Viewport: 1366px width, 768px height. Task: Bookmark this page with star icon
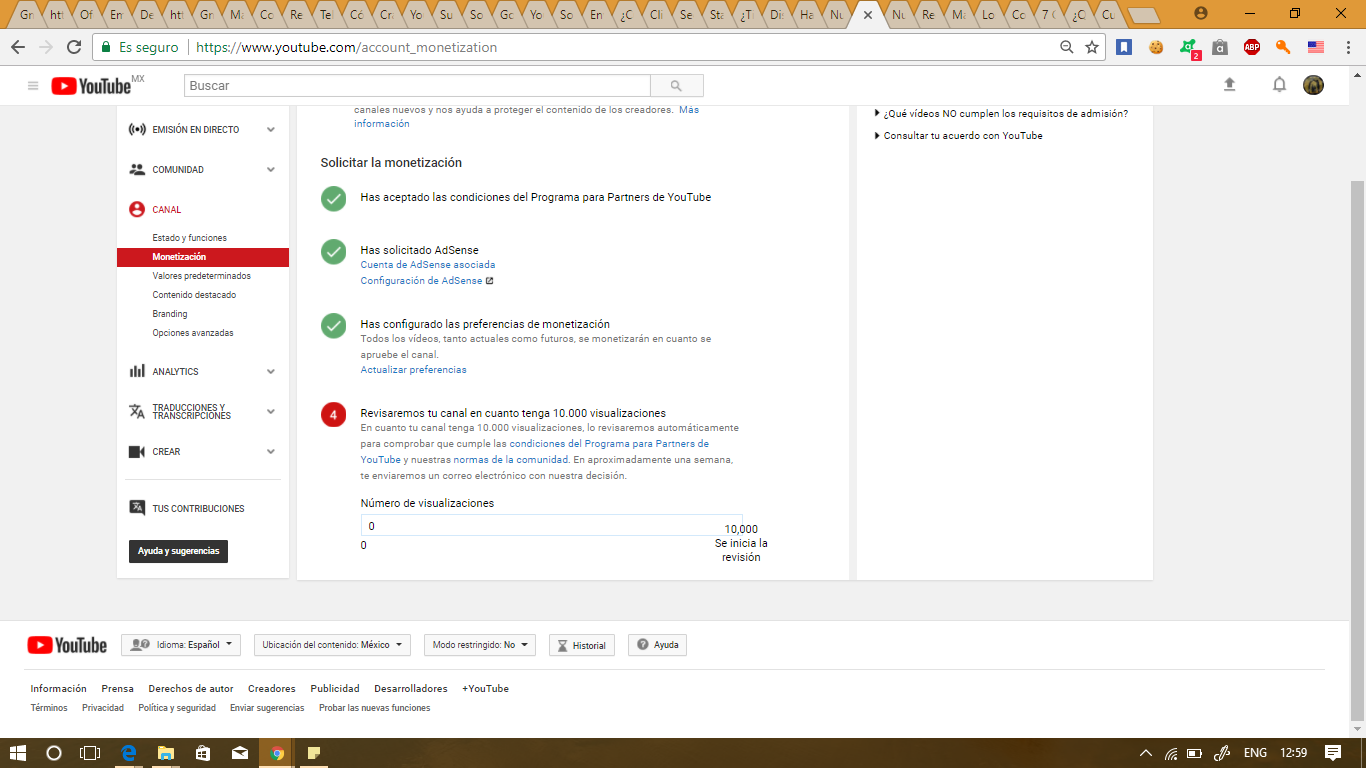[1092, 47]
